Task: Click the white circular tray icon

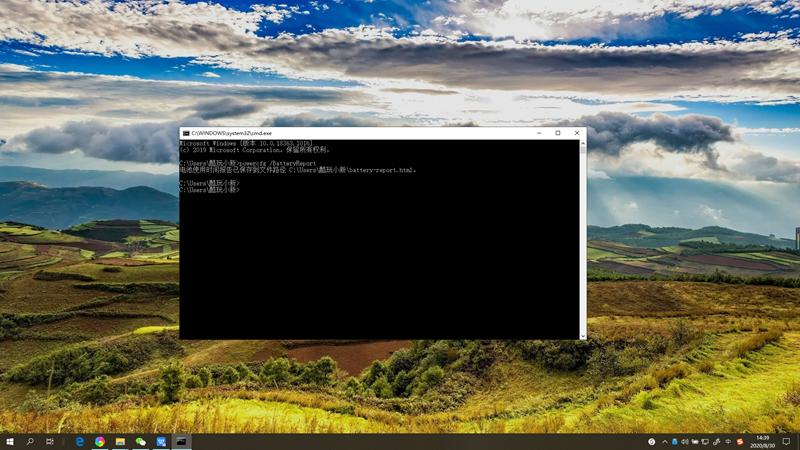Action: point(652,442)
